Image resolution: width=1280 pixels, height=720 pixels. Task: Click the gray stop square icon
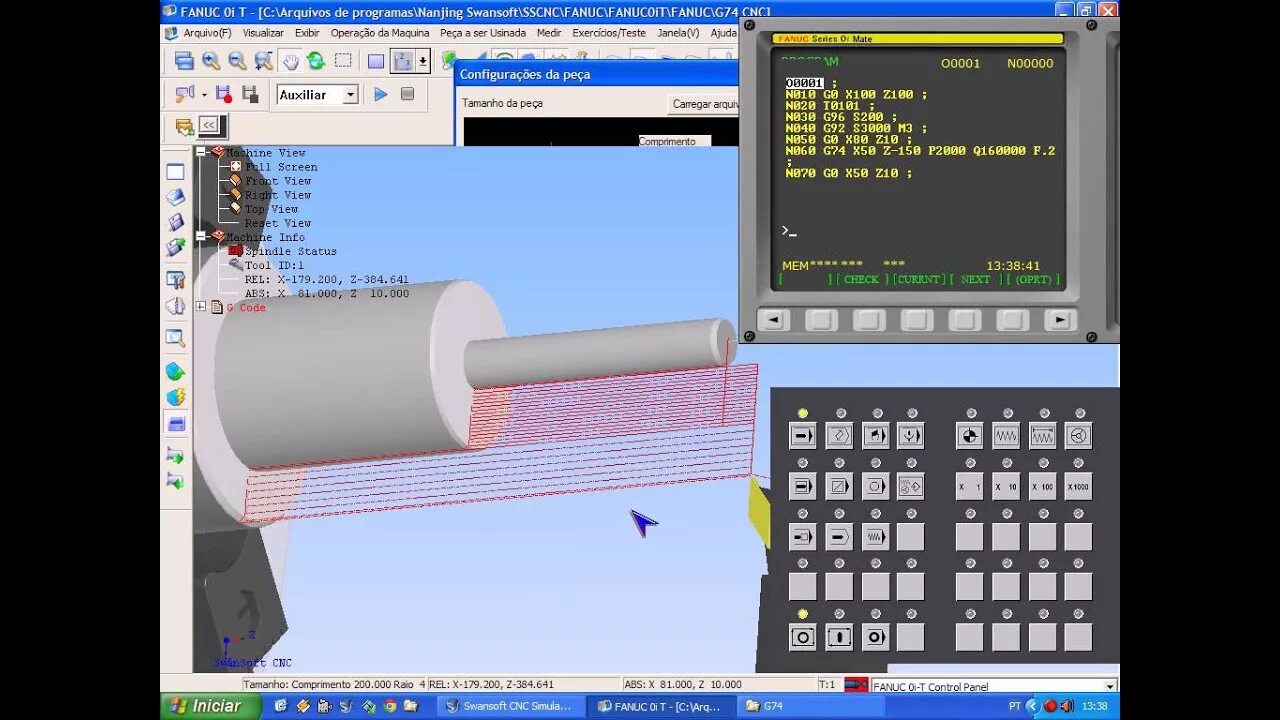click(x=407, y=94)
